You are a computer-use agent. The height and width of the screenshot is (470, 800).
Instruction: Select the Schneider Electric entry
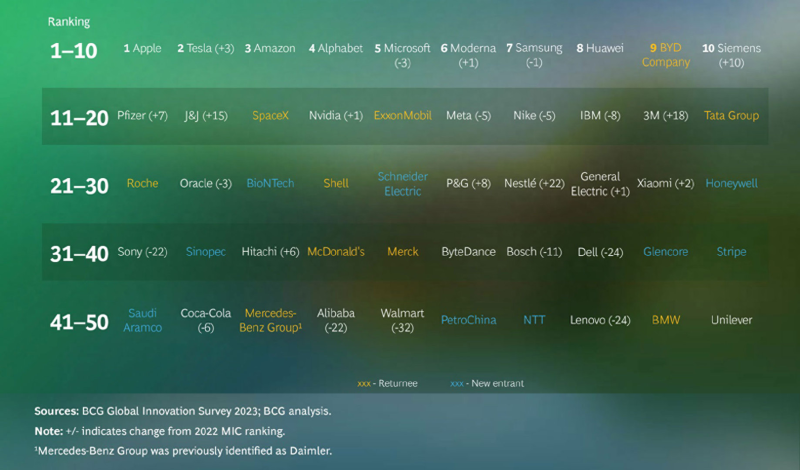pos(402,184)
